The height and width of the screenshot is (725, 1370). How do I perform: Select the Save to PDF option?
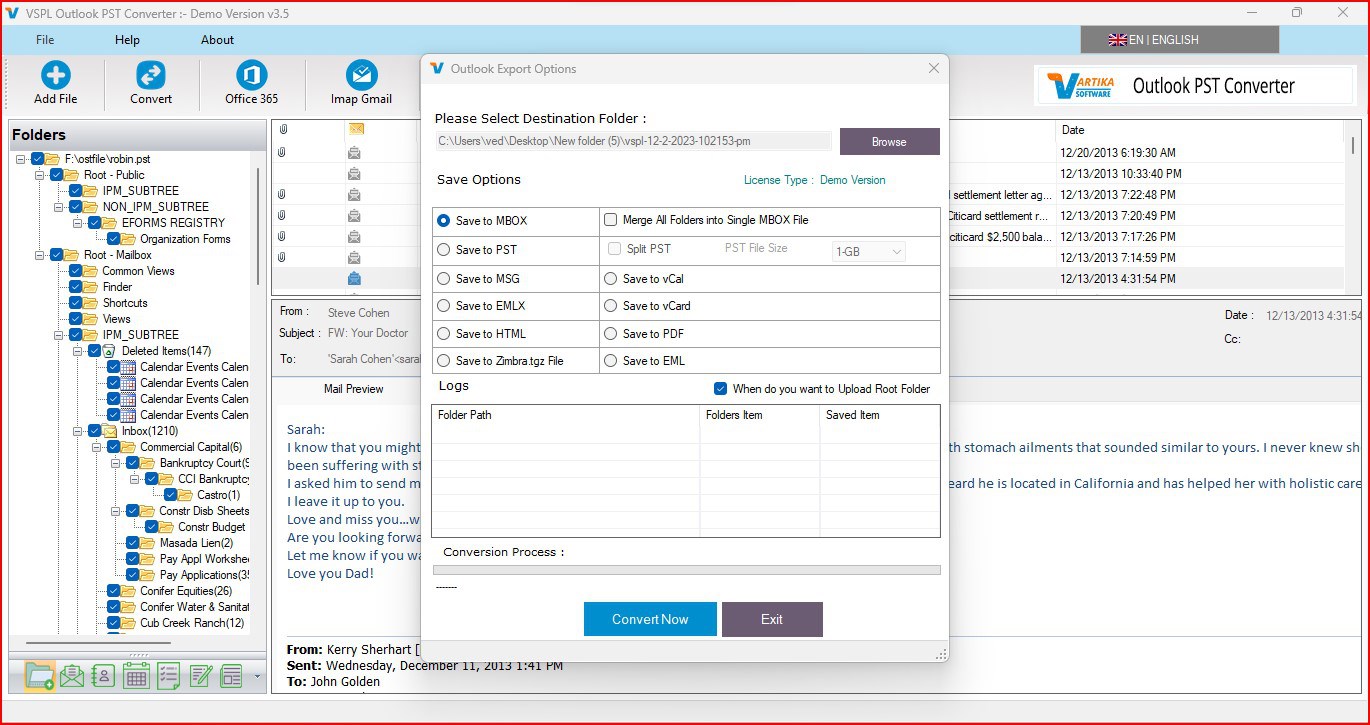pos(610,334)
